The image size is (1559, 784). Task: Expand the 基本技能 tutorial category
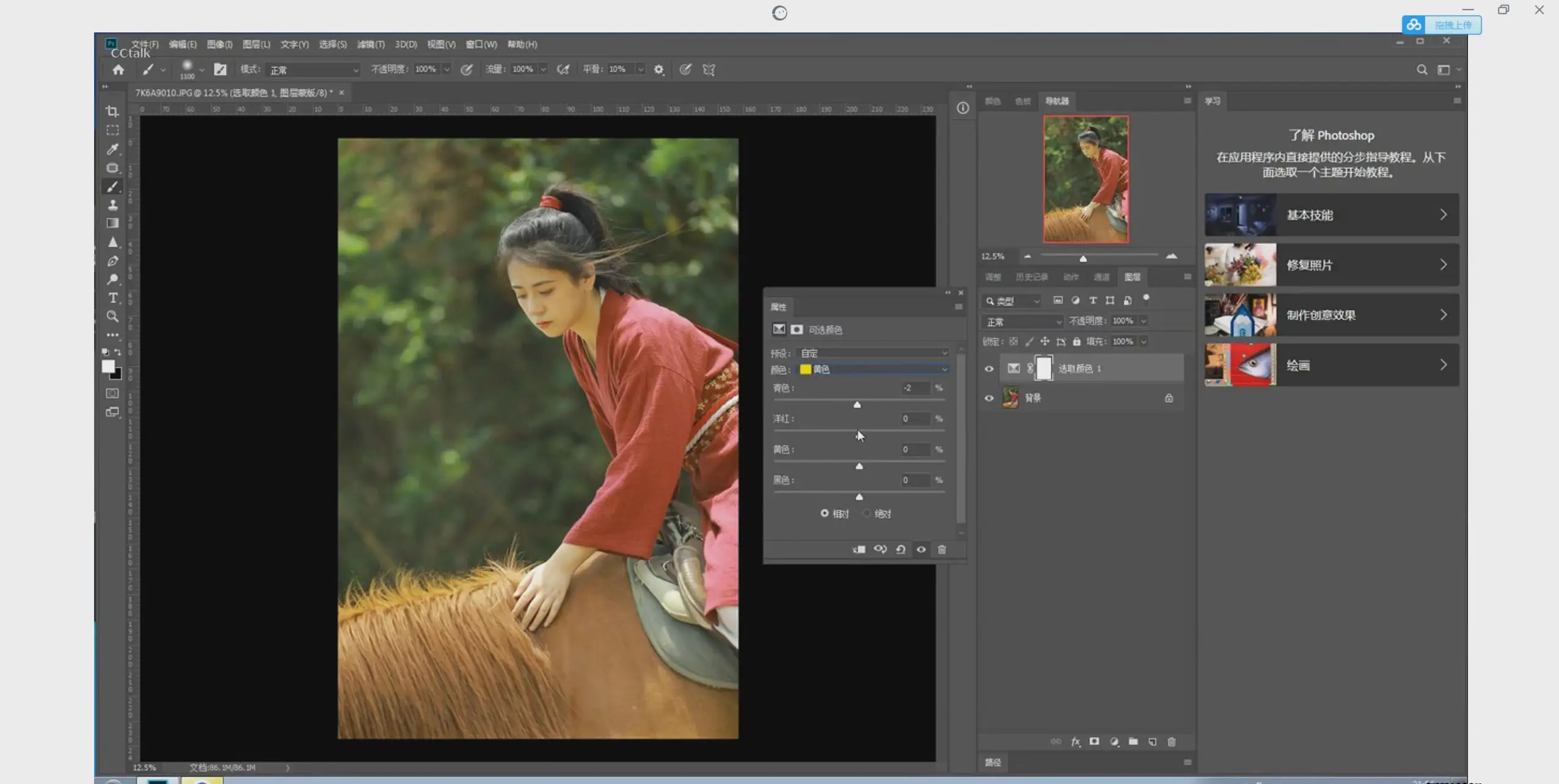click(1332, 215)
